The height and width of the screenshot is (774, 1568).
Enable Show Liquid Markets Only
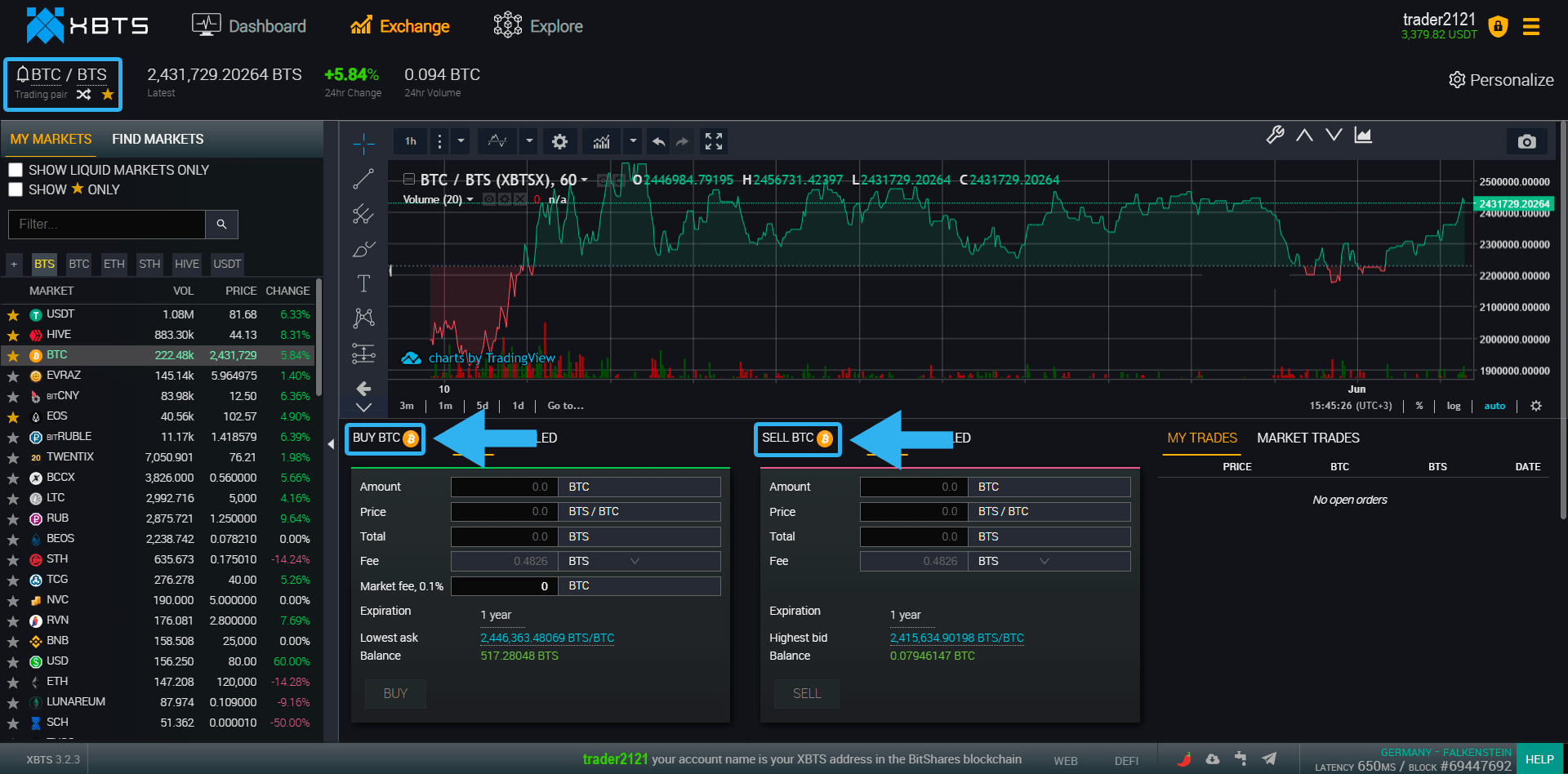tap(15, 169)
